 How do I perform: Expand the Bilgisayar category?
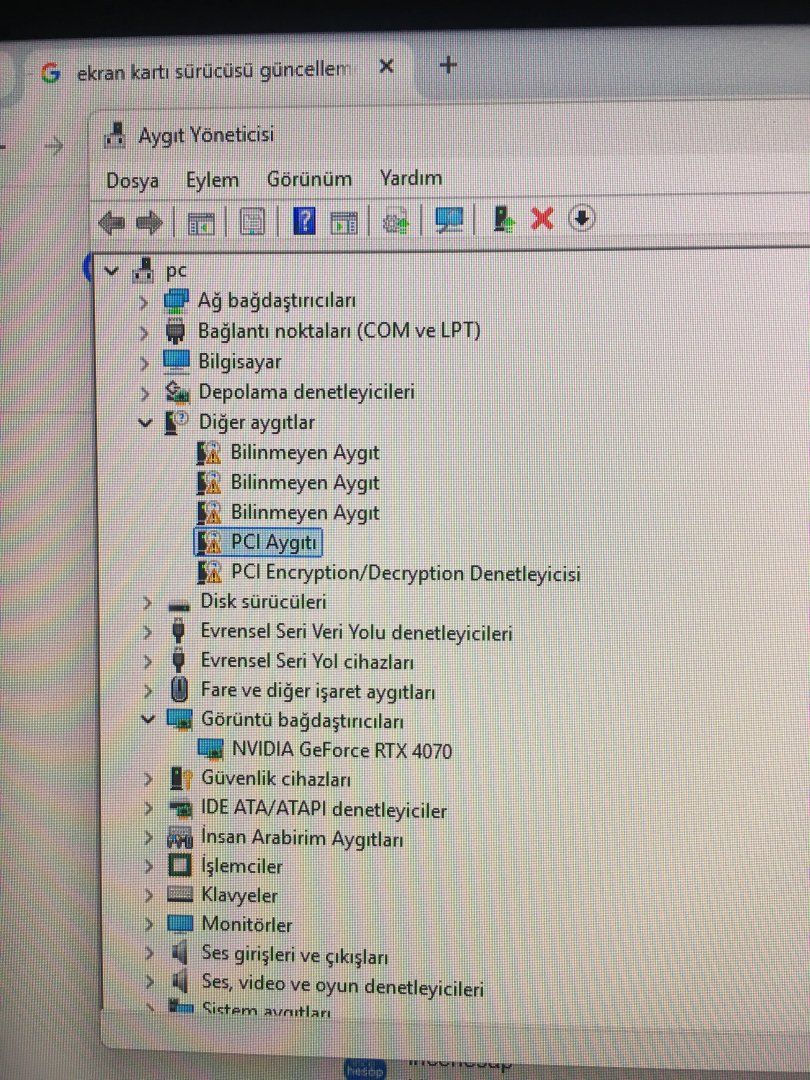[144, 363]
